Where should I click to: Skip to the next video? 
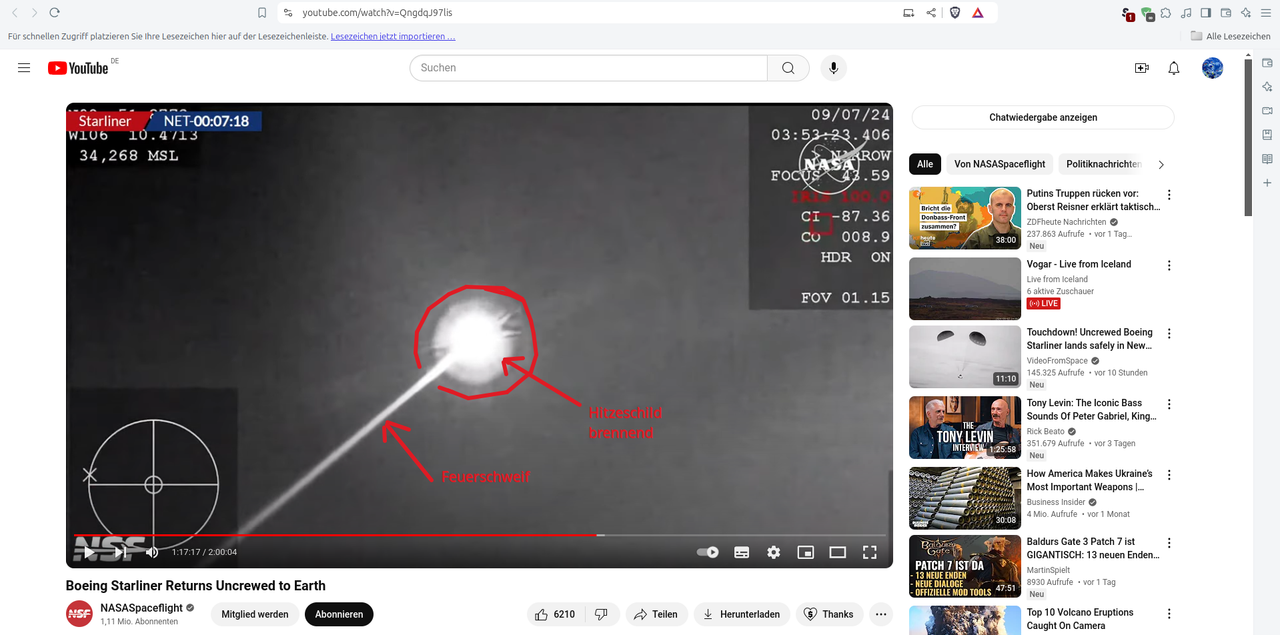point(120,552)
